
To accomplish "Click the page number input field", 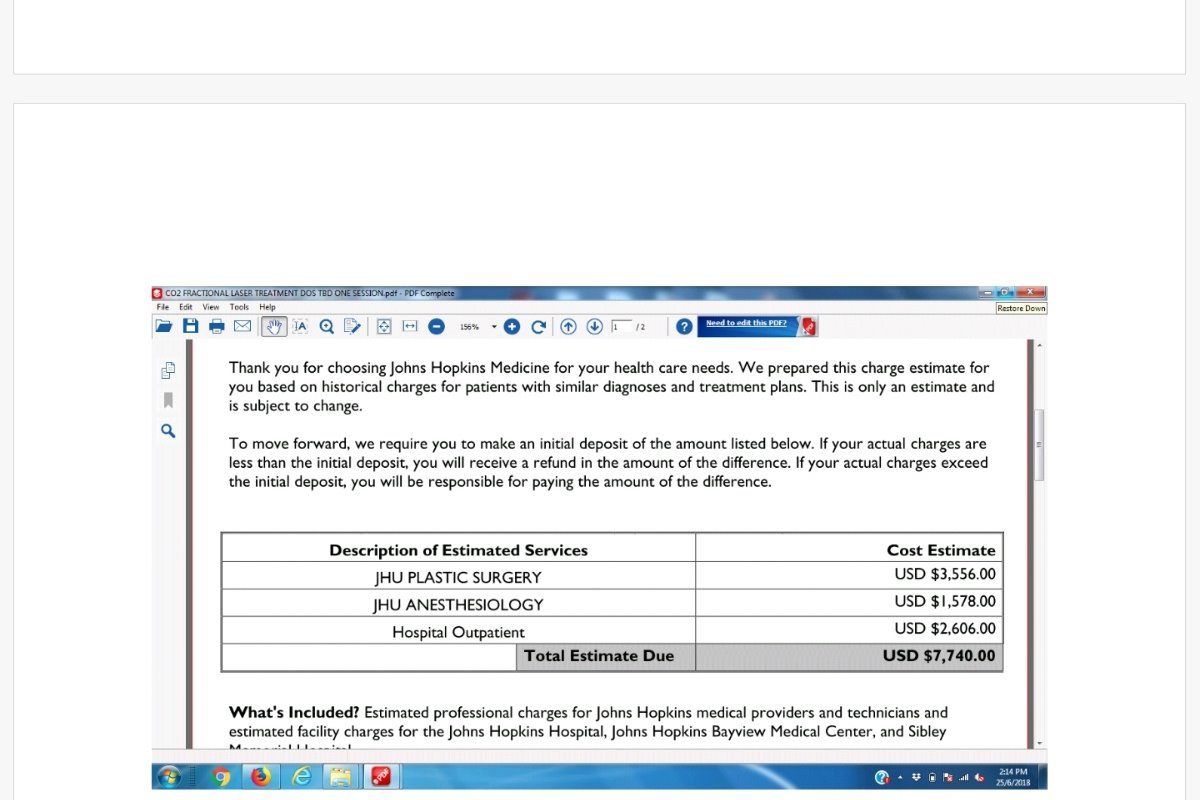I will tap(621, 326).
